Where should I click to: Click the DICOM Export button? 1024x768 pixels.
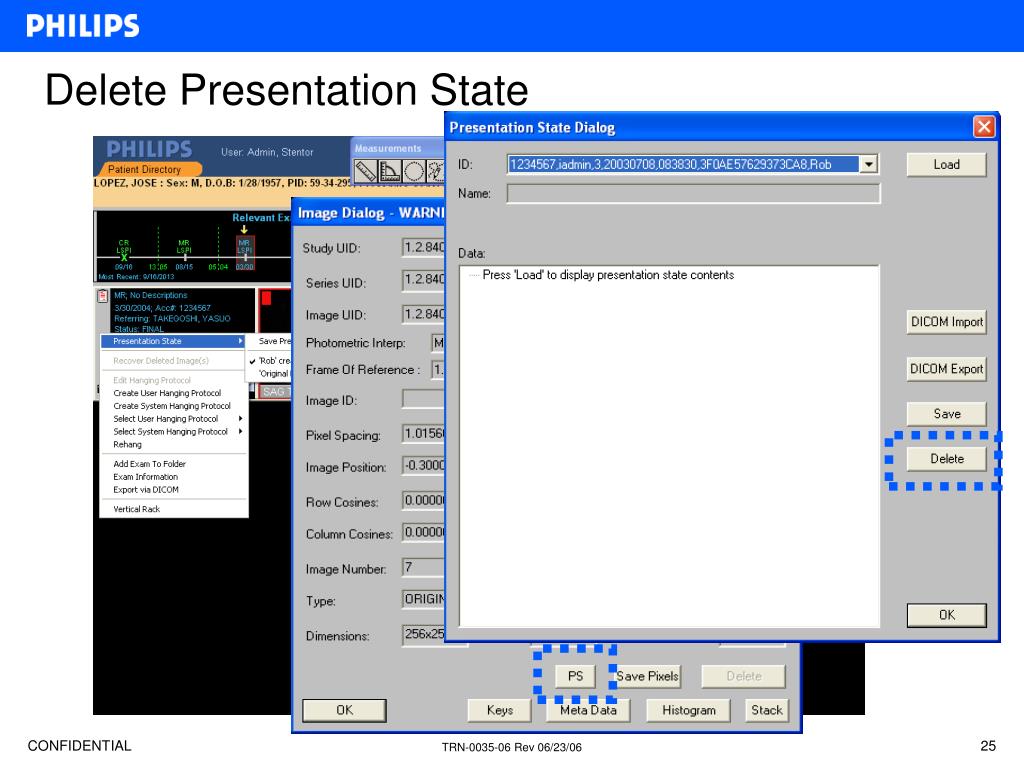point(946,369)
